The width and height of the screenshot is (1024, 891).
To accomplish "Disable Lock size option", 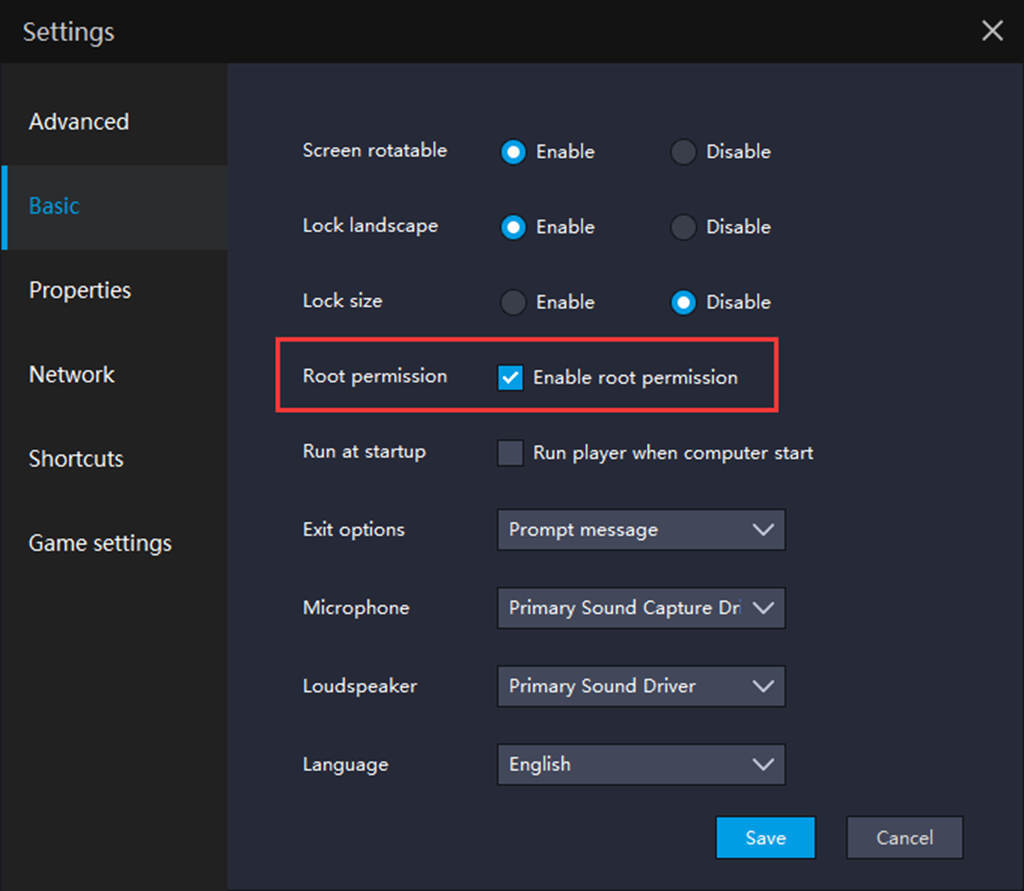I will point(683,302).
